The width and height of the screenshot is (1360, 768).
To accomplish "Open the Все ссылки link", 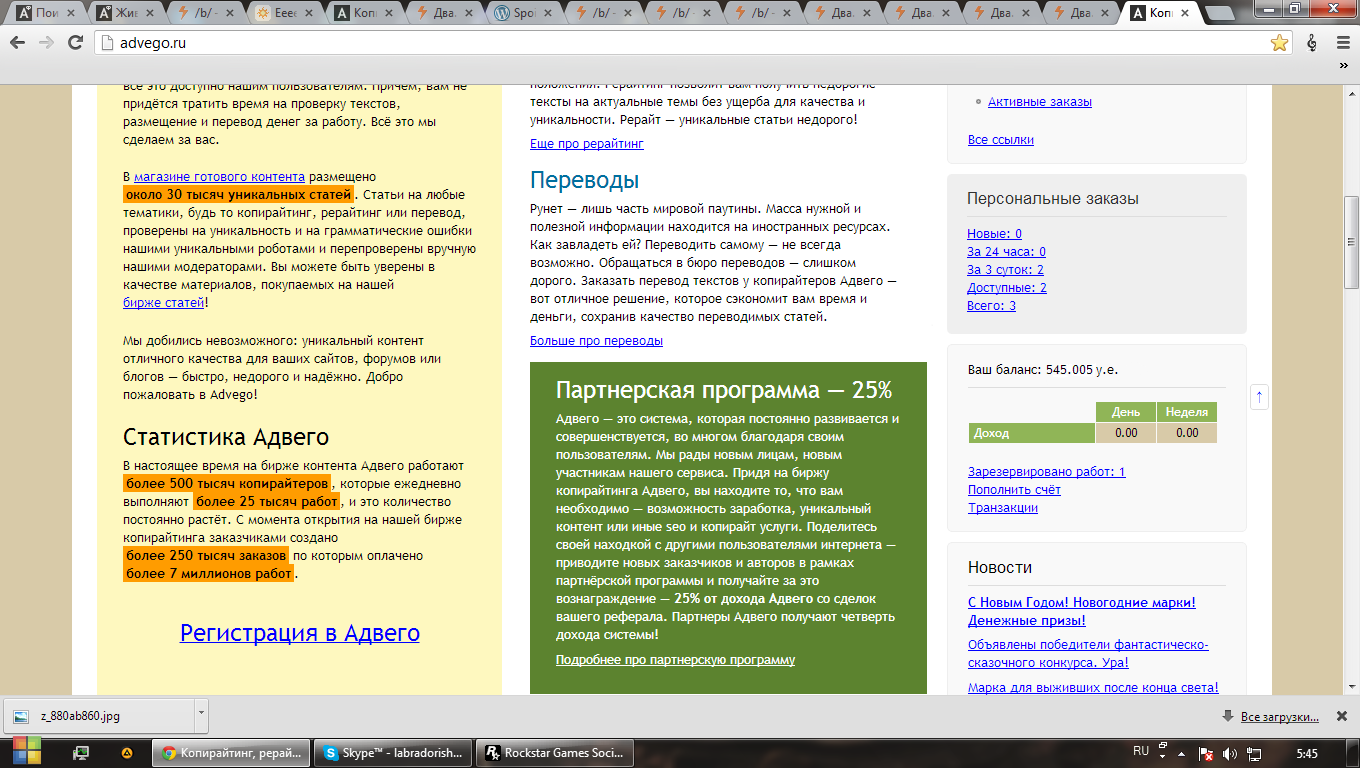I will (1001, 140).
